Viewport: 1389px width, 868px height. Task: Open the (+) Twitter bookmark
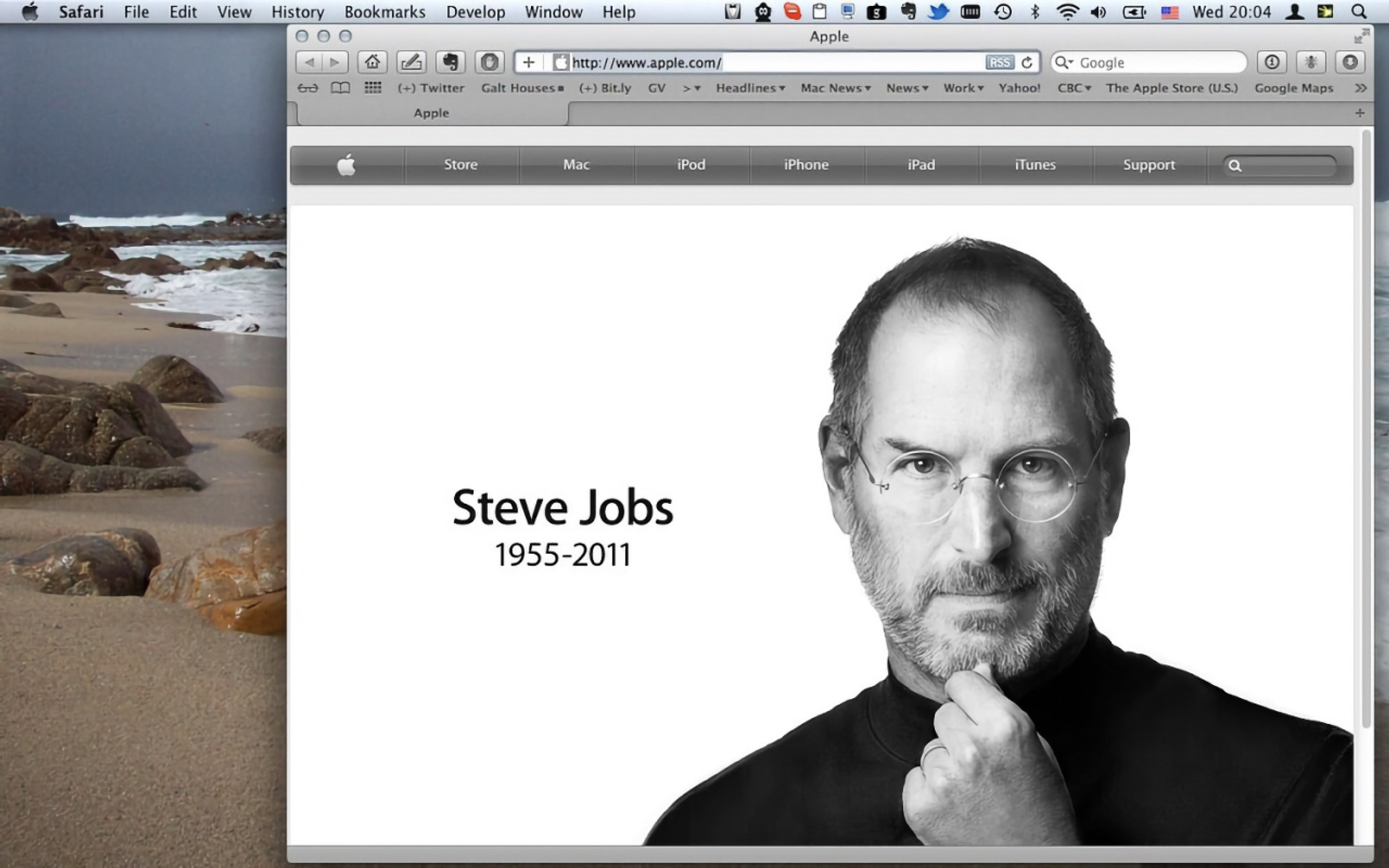tap(431, 88)
